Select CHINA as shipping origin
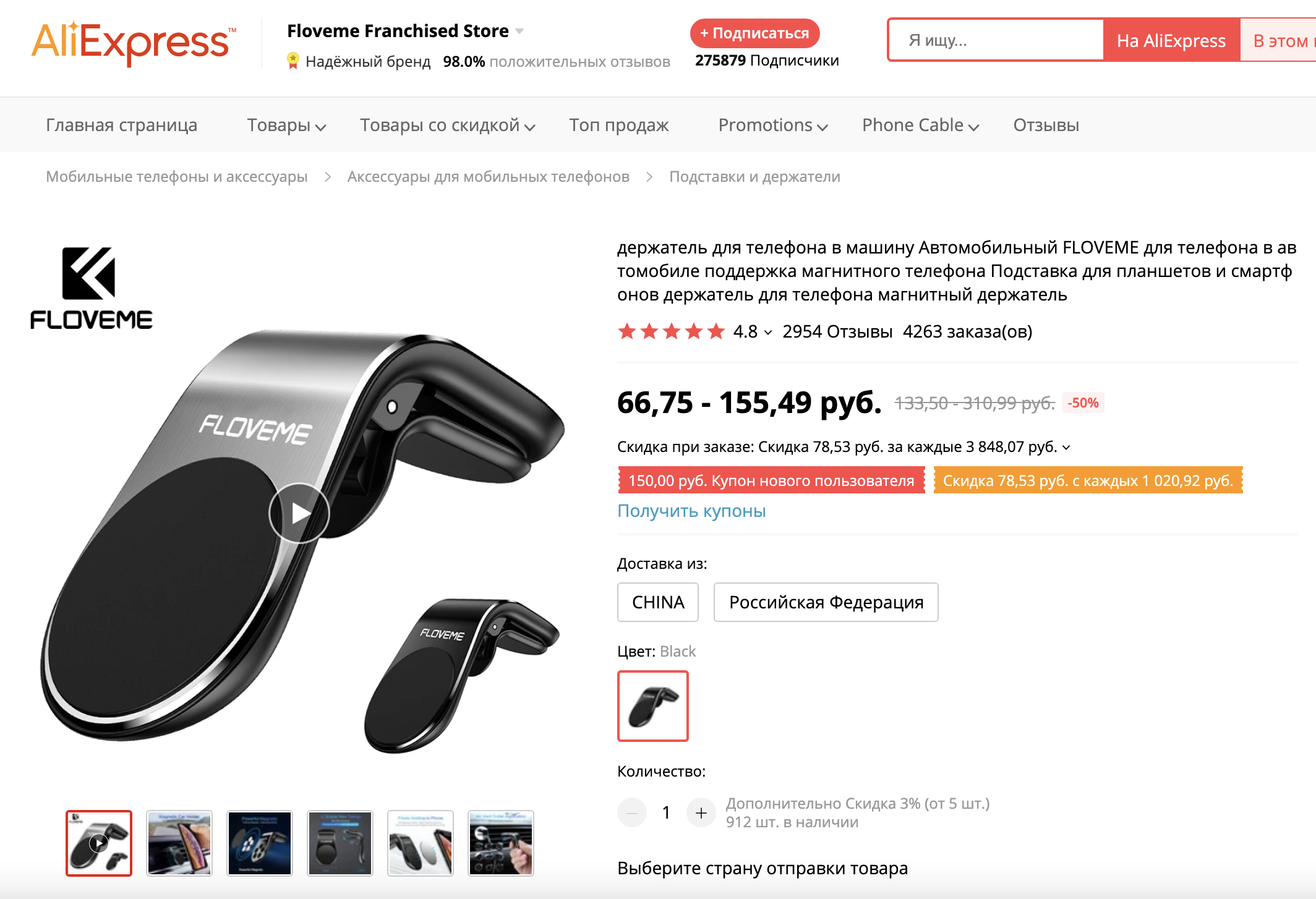1316x899 pixels. coord(658,602)
